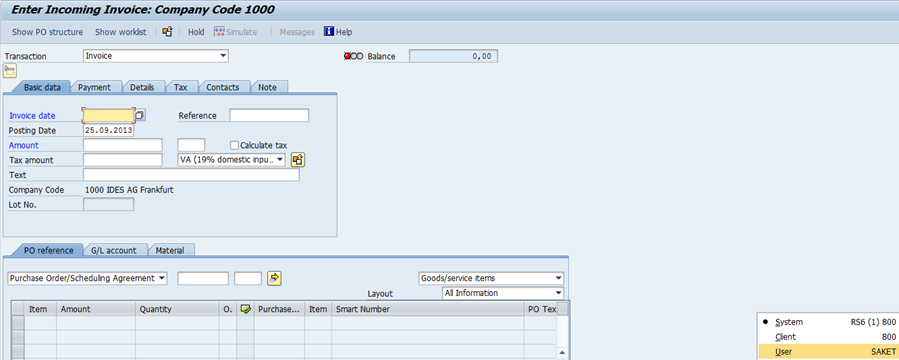Click yellow icon below Transaction label
This screenshot has width=899, height=360.
(10, 71)
